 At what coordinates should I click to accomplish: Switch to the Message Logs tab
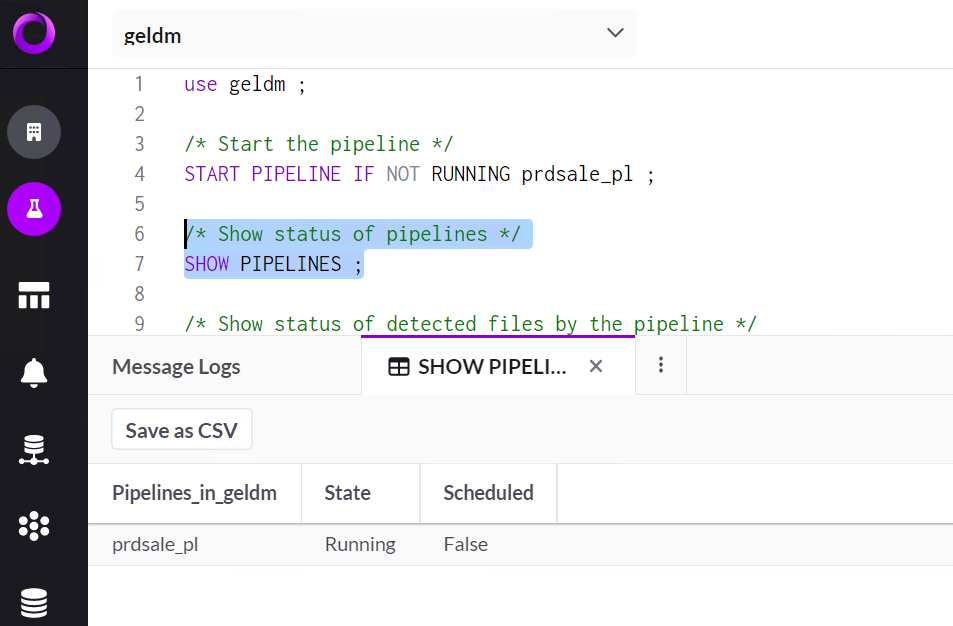176,367
